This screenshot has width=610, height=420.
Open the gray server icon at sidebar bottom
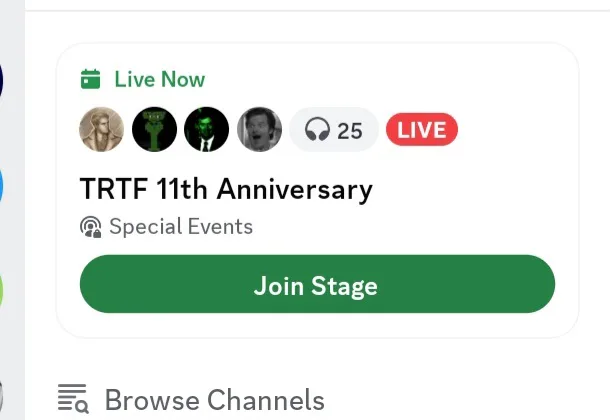(3, 395)
